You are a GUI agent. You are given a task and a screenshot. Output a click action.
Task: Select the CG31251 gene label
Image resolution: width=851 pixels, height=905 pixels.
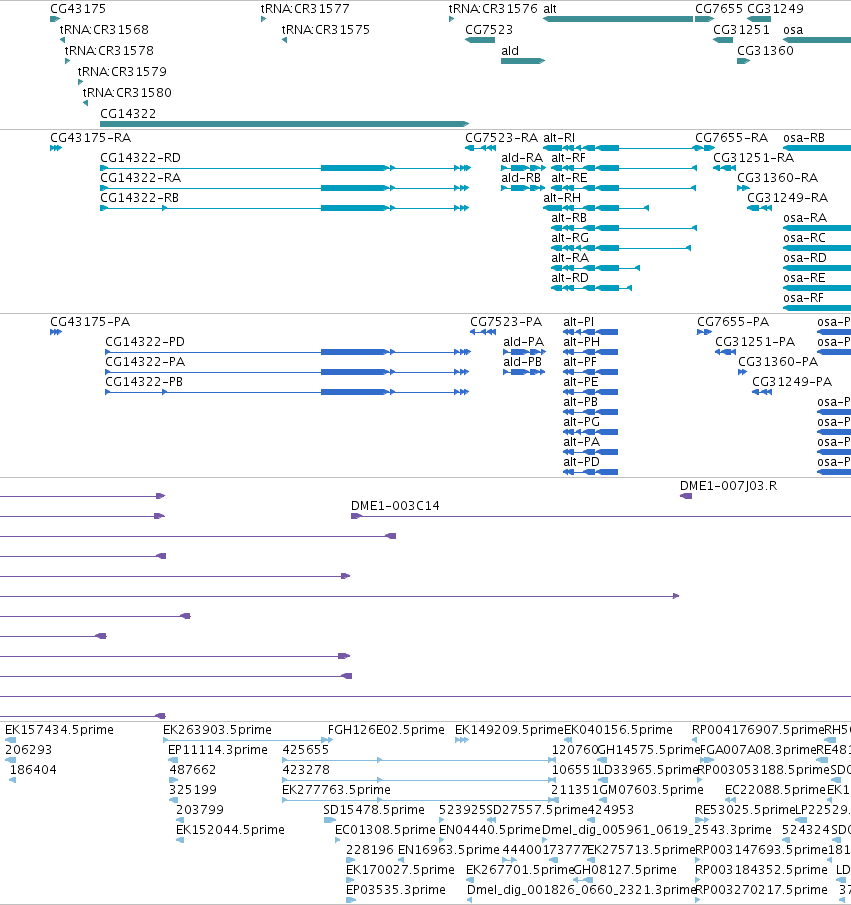click(x=741, y=29)
